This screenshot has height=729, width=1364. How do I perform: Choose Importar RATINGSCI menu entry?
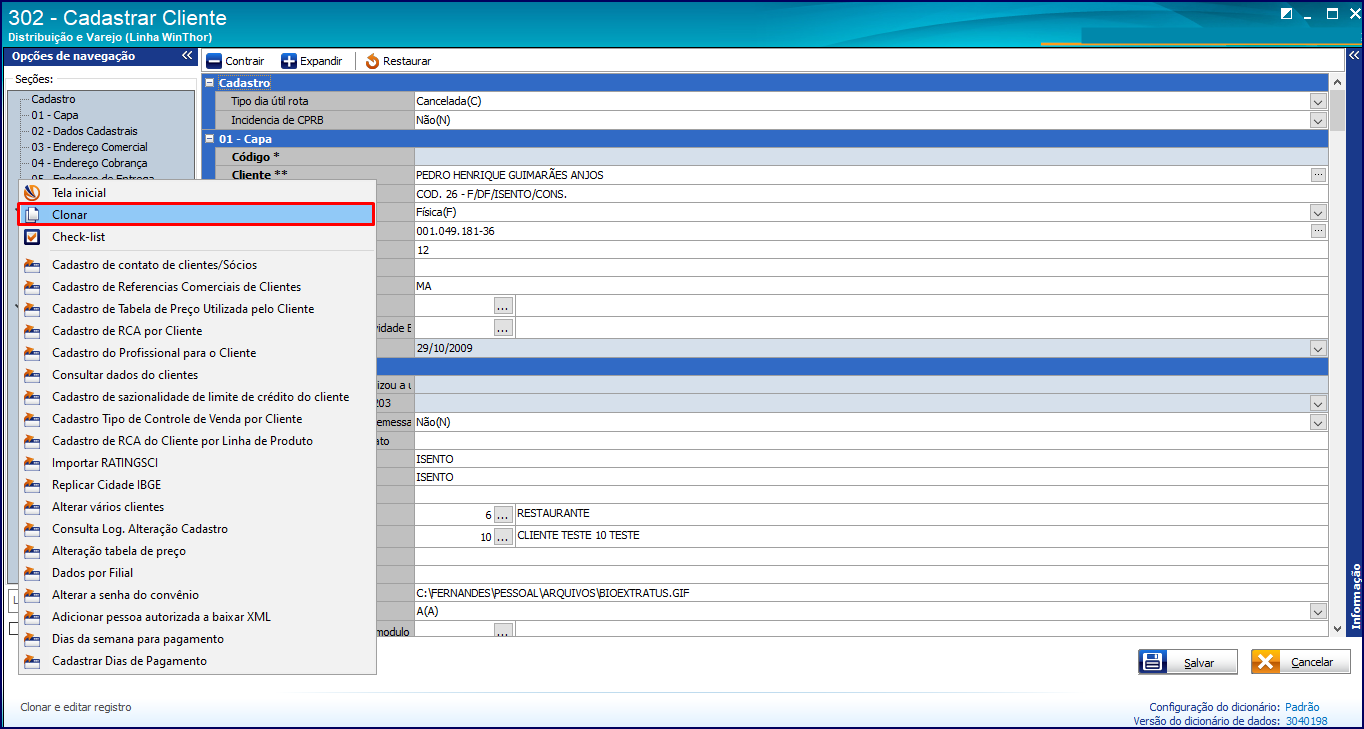tap(196, 463)
